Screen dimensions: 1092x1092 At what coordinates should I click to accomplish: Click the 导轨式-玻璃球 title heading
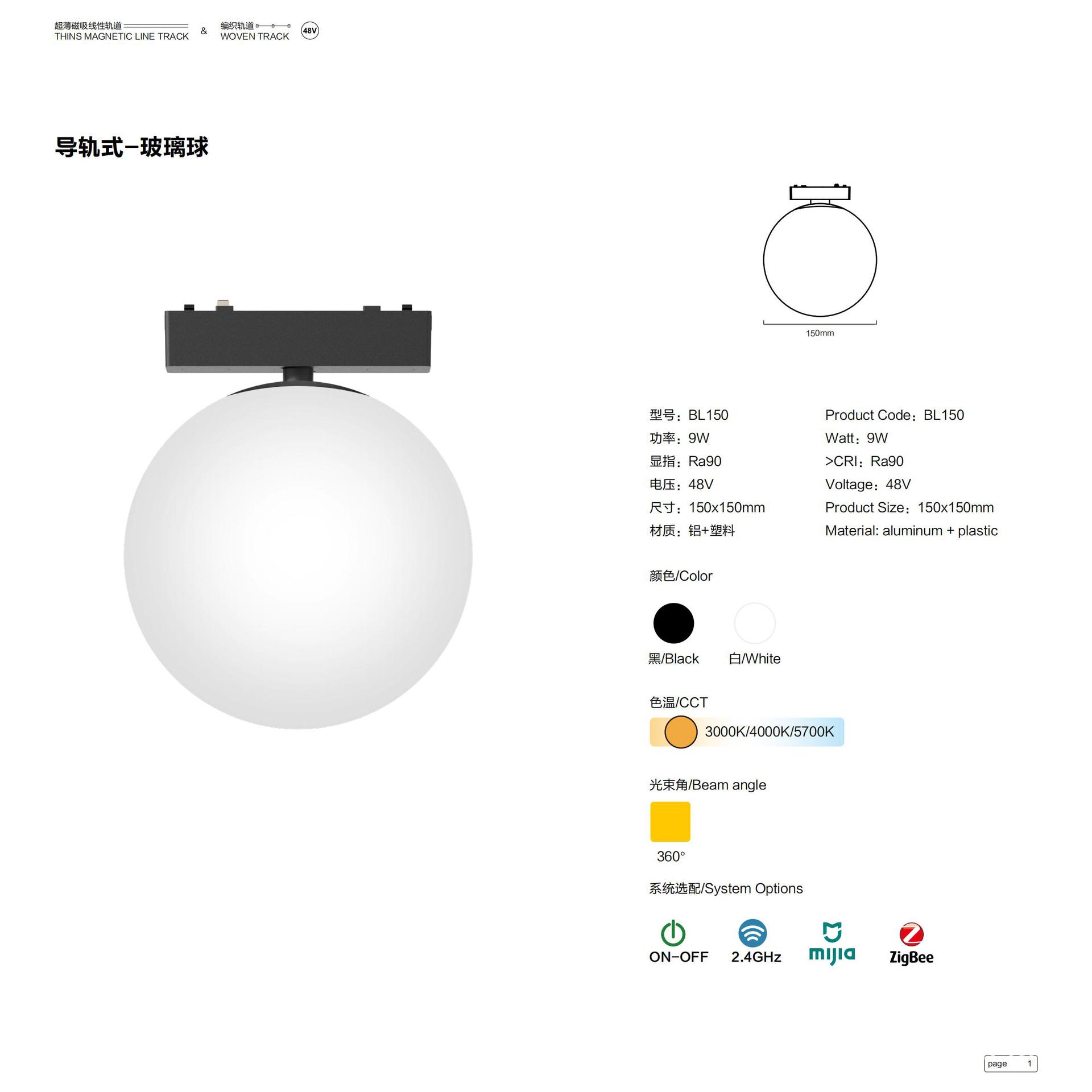pos(132,147)
